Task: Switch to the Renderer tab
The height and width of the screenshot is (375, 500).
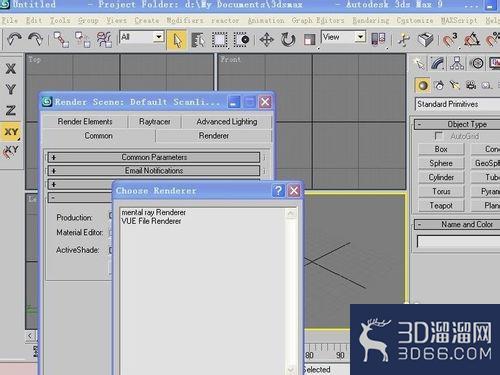Action: click(x=214, y=136)
